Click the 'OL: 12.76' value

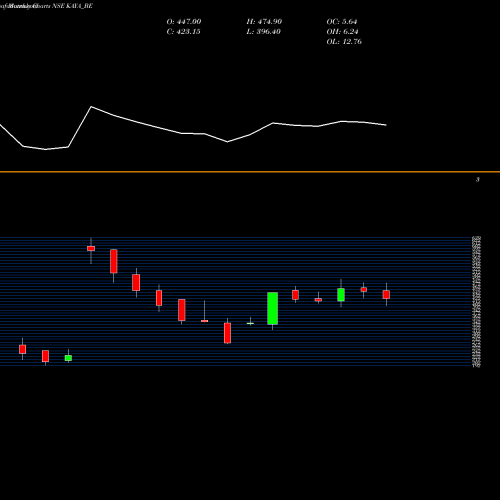tap(344, 42)
